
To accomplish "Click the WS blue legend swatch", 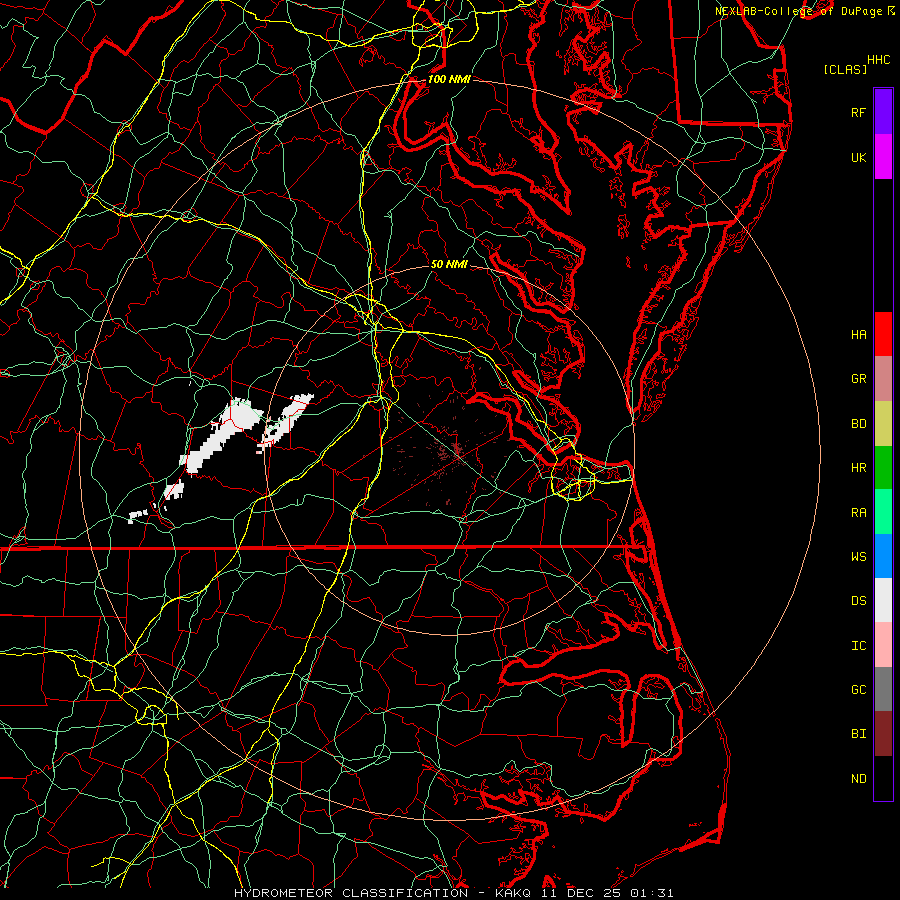I will pyautogui.click(x=883, y=556).
